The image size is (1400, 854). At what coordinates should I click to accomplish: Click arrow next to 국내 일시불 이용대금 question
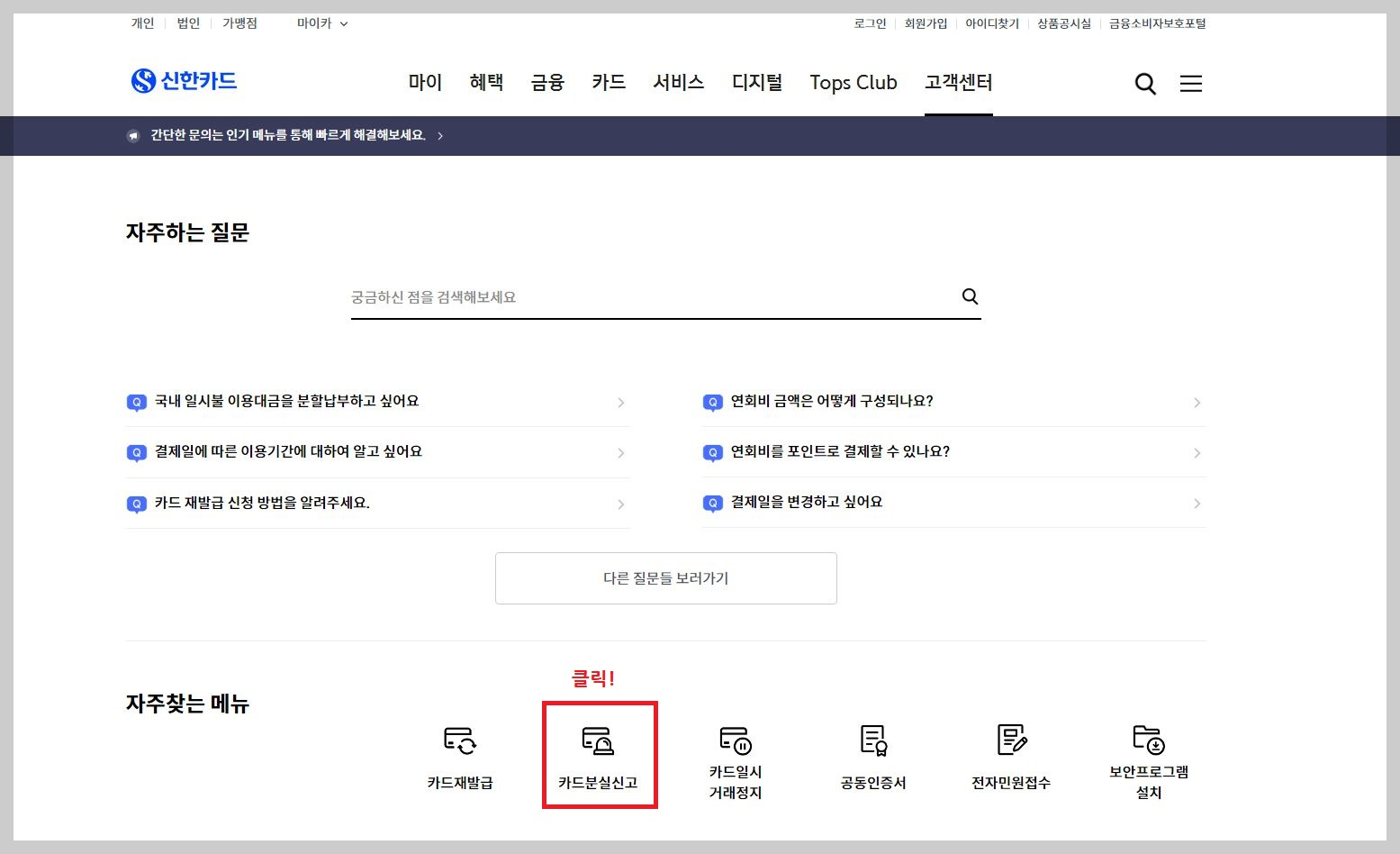tap(620, 403)
